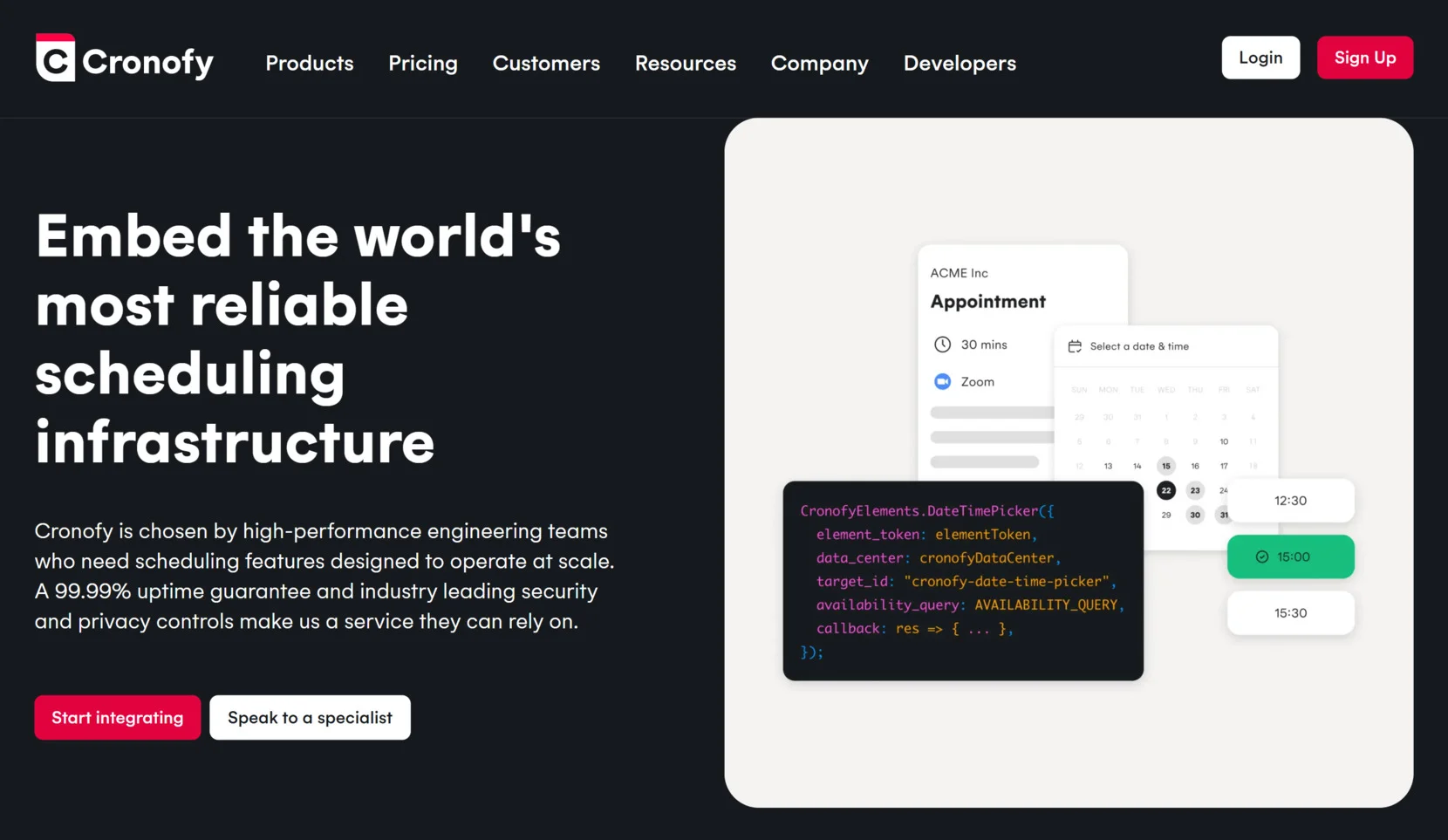Open the Customers menu
This screenshot has width=1448, height=840.
point(546,64)
